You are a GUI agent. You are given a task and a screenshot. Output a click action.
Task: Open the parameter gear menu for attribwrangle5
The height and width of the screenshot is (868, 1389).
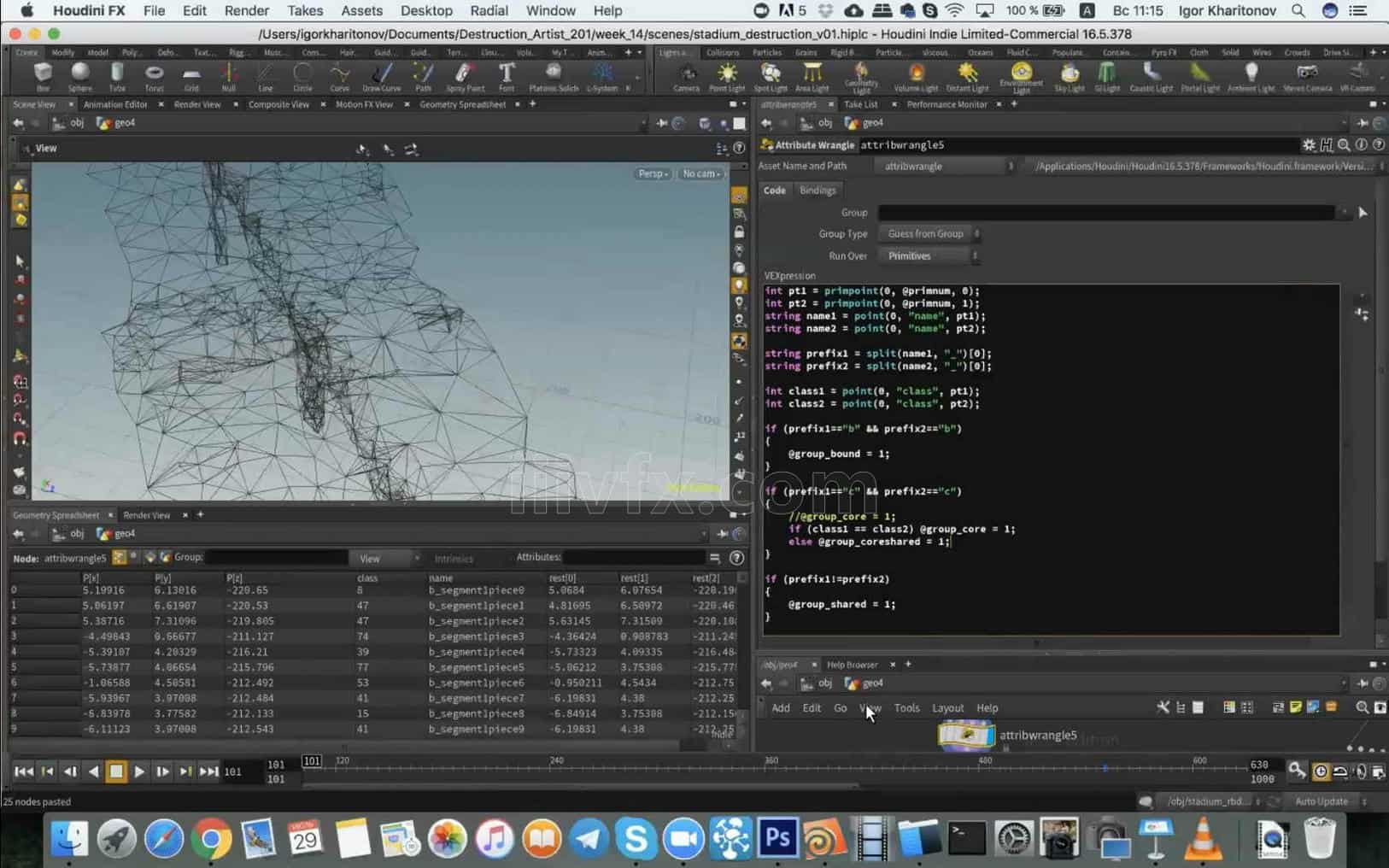click(1309, 144)
